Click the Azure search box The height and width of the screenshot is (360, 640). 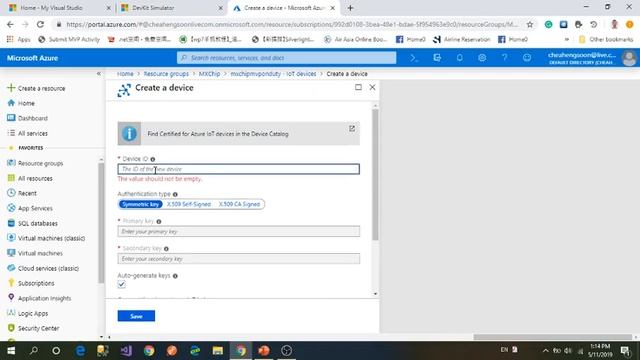pyautogui.click(x=287, y=58)
